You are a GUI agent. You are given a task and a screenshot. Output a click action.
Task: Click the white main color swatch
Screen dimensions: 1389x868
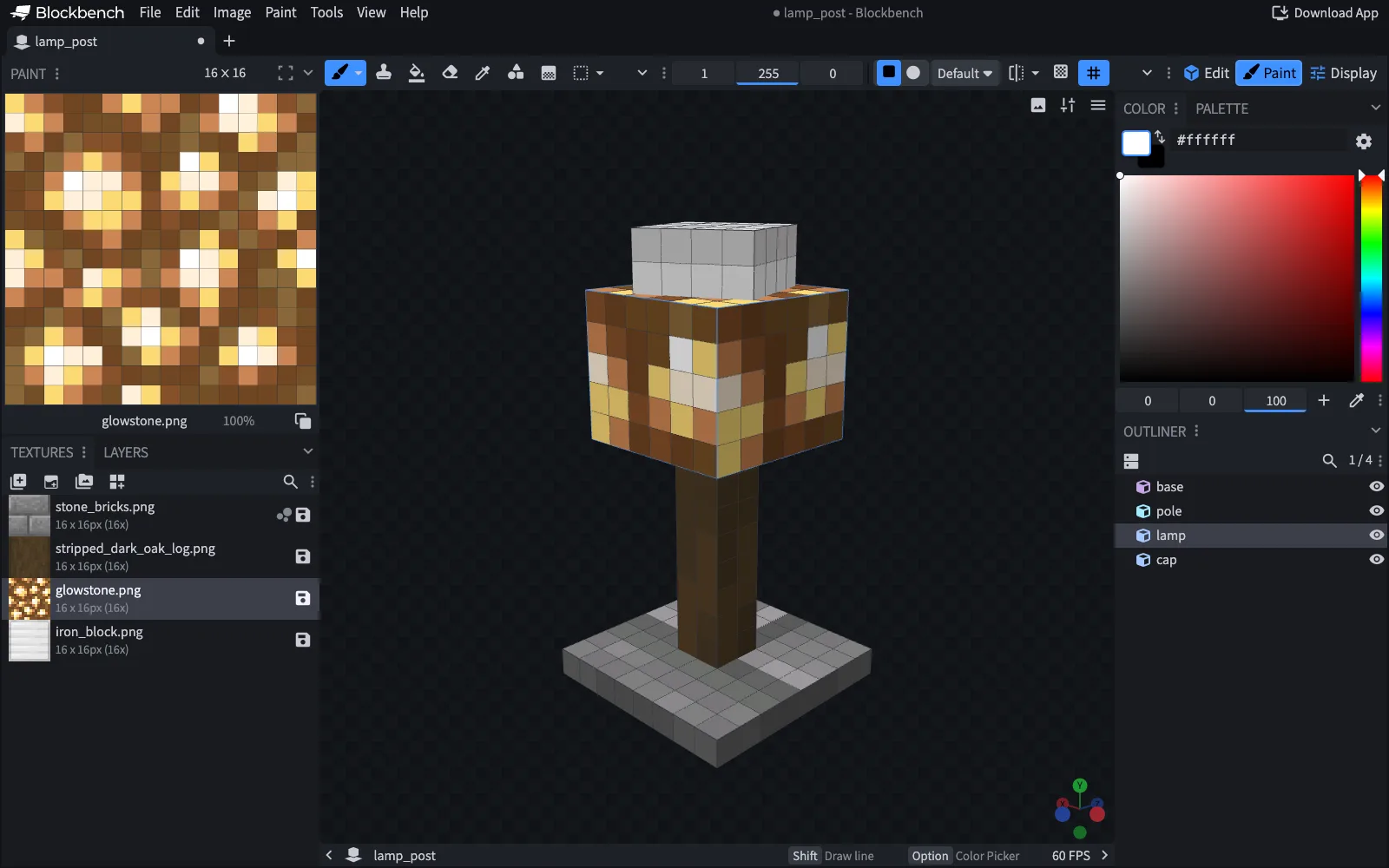click(x=1136, y=142)
